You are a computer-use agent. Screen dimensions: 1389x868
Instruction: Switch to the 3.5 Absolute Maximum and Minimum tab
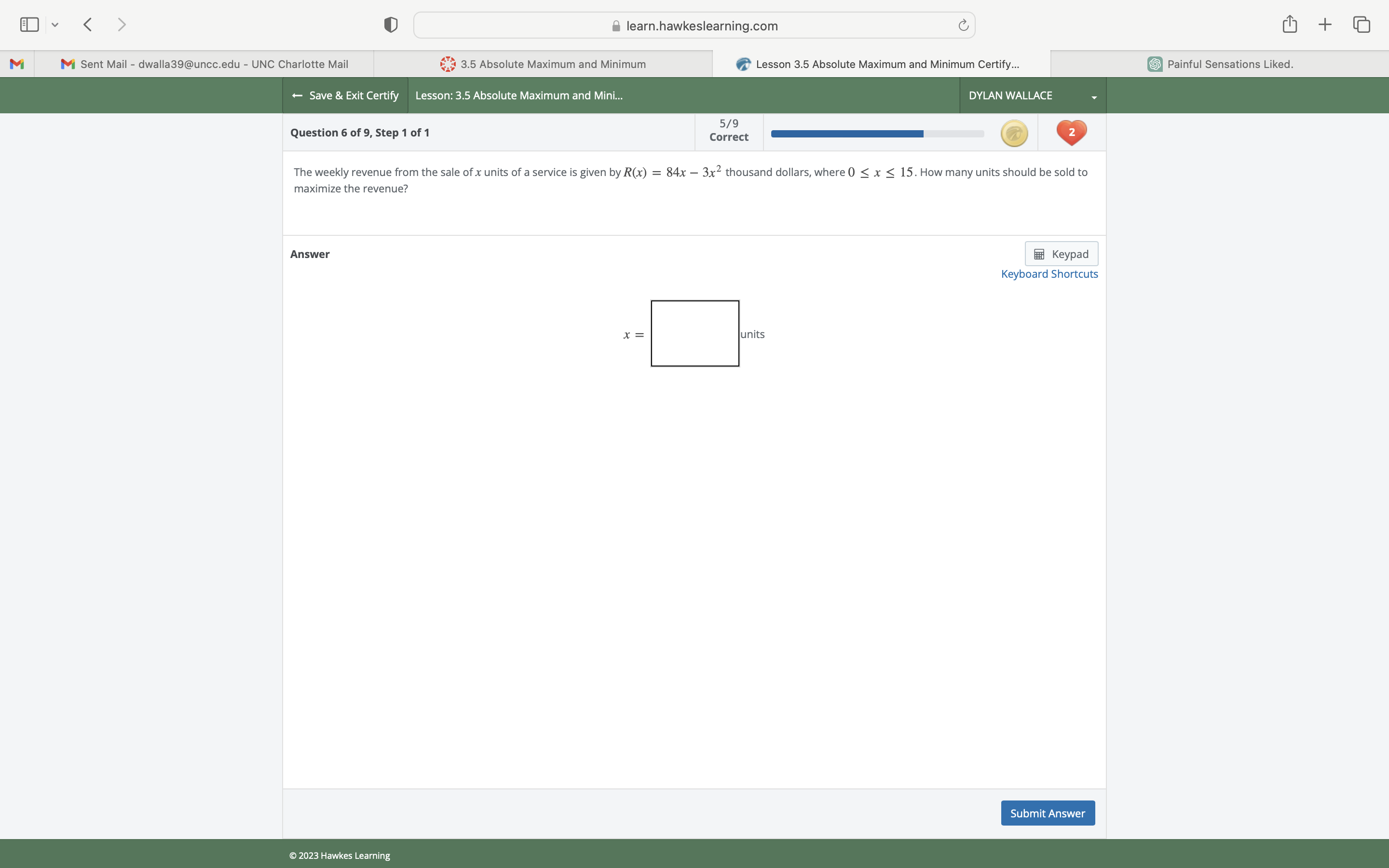[x=544, y=64]
